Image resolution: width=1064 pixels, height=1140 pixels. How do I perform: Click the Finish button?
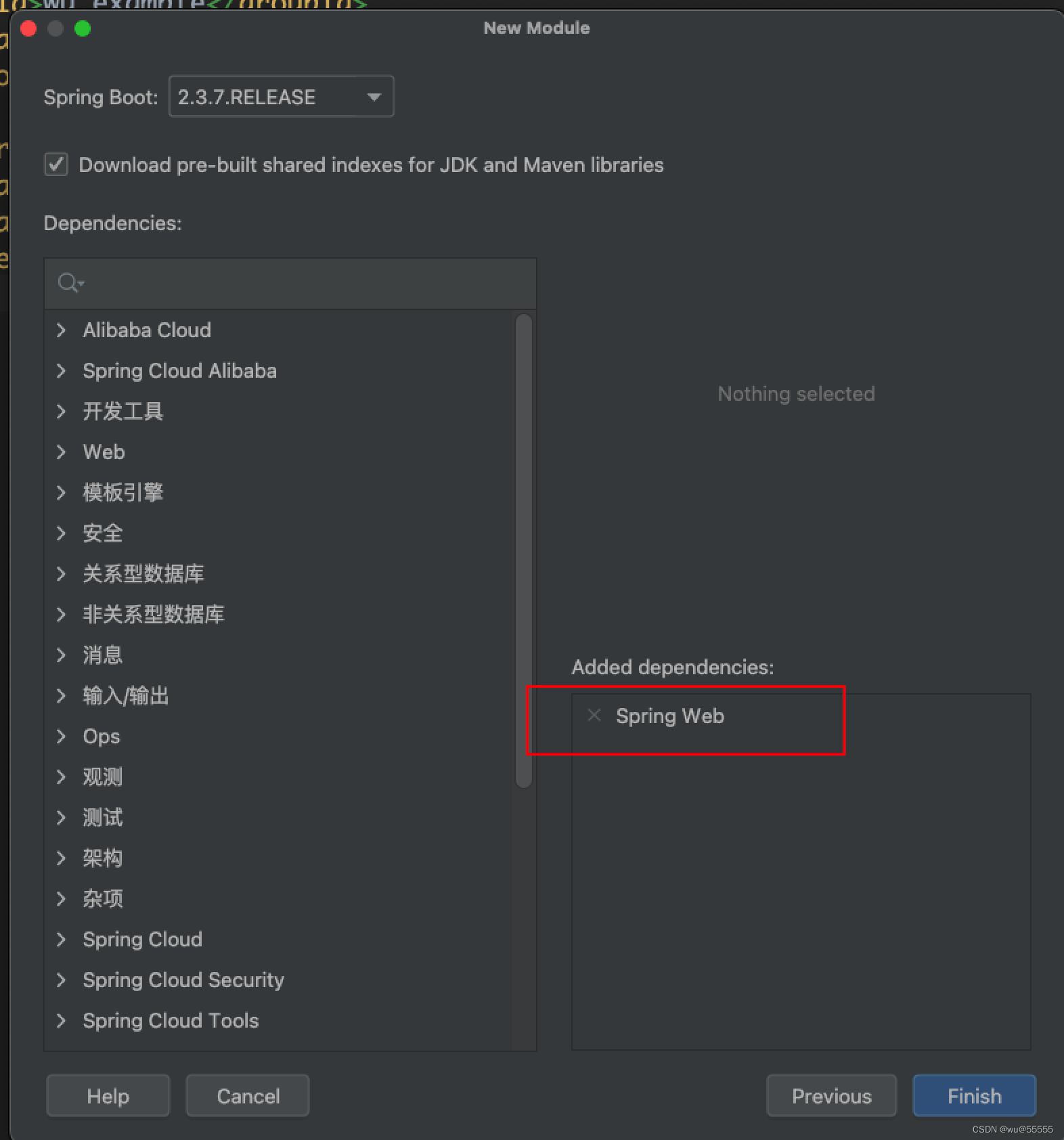pos(974,1096)
